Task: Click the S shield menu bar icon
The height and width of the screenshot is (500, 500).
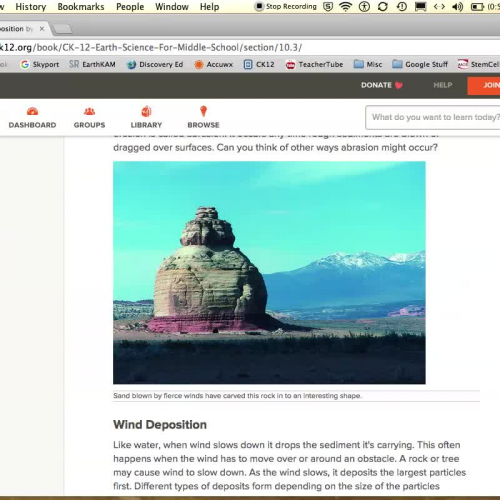Action: [328, 7]
